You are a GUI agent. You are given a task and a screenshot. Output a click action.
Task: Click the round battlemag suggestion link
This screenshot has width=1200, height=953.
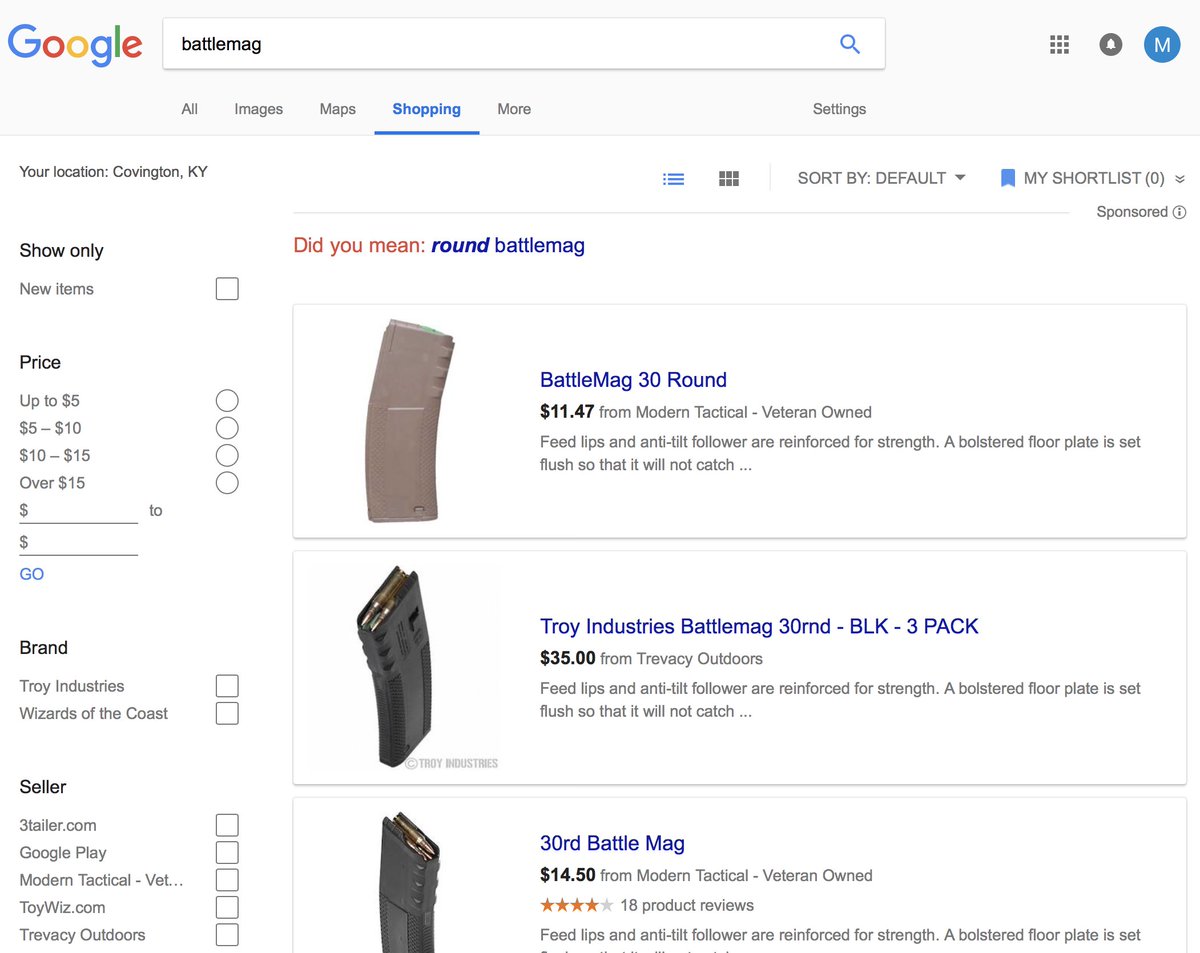[508, 245]
